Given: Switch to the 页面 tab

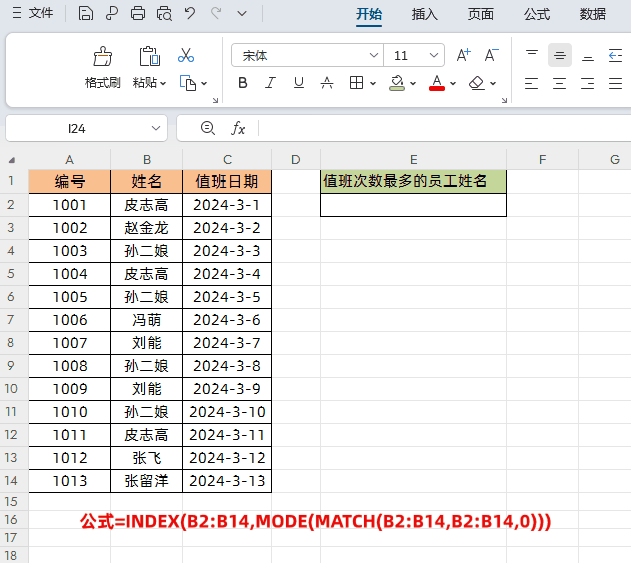Looking at the screenshot, I should pos(480,14).
